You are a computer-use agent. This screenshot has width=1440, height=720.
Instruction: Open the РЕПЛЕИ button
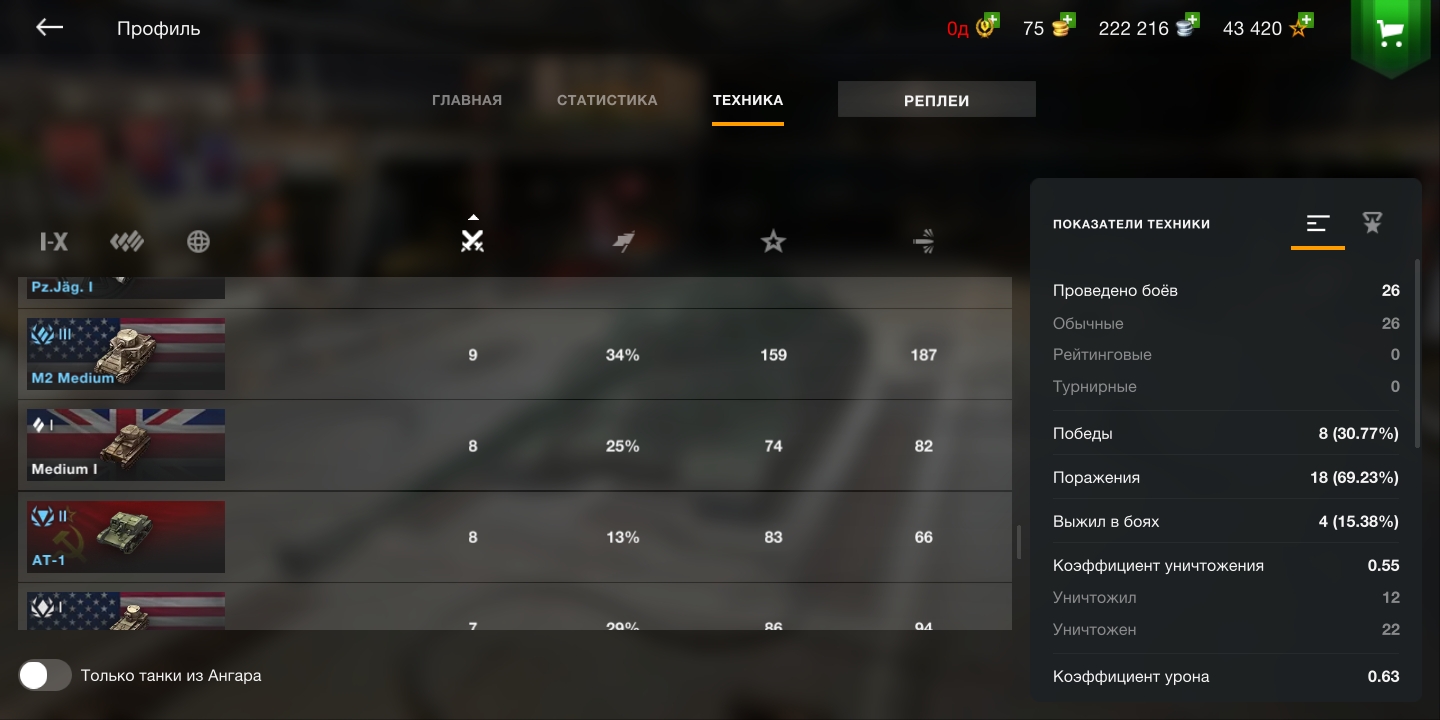click(937, 100)
